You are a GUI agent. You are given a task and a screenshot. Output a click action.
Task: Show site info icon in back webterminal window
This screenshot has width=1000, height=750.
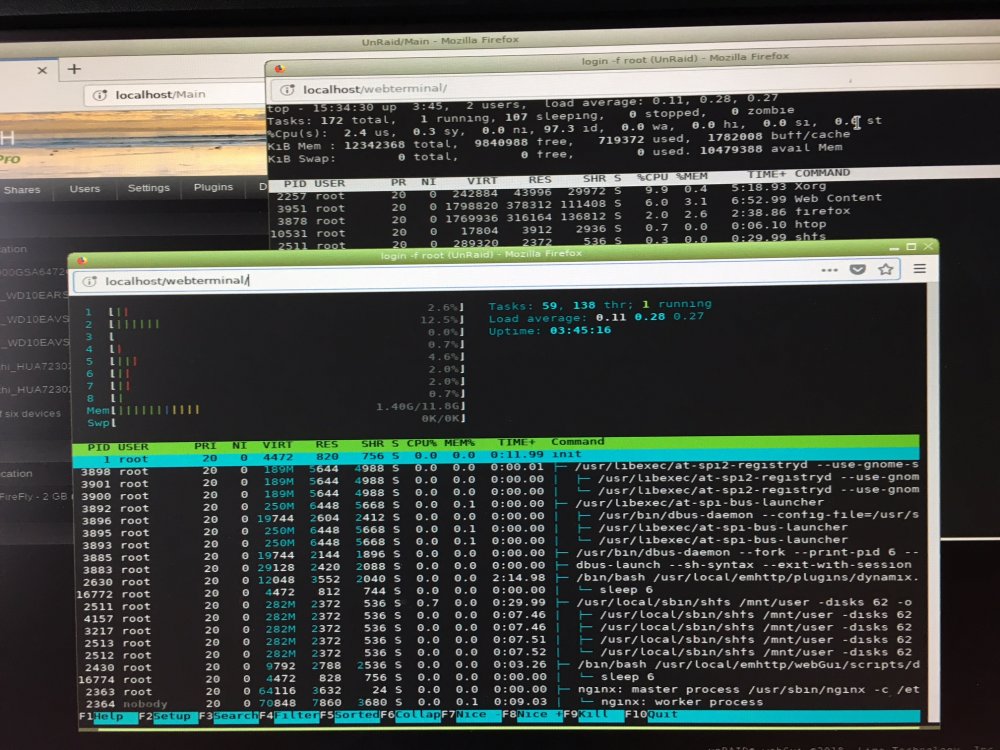click(x=288, y=90)
